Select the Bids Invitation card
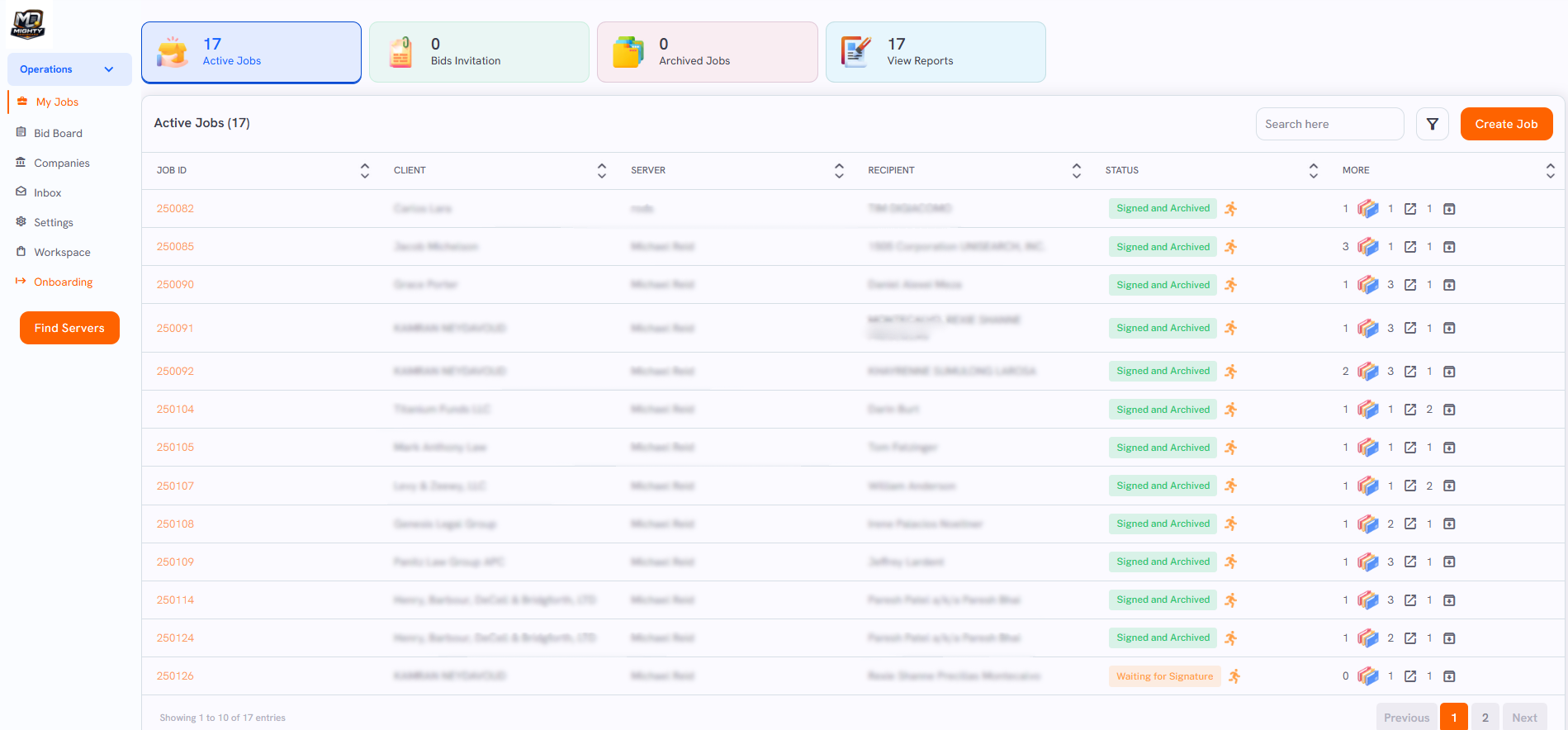 pyautogui.click(x=479, y=52)
